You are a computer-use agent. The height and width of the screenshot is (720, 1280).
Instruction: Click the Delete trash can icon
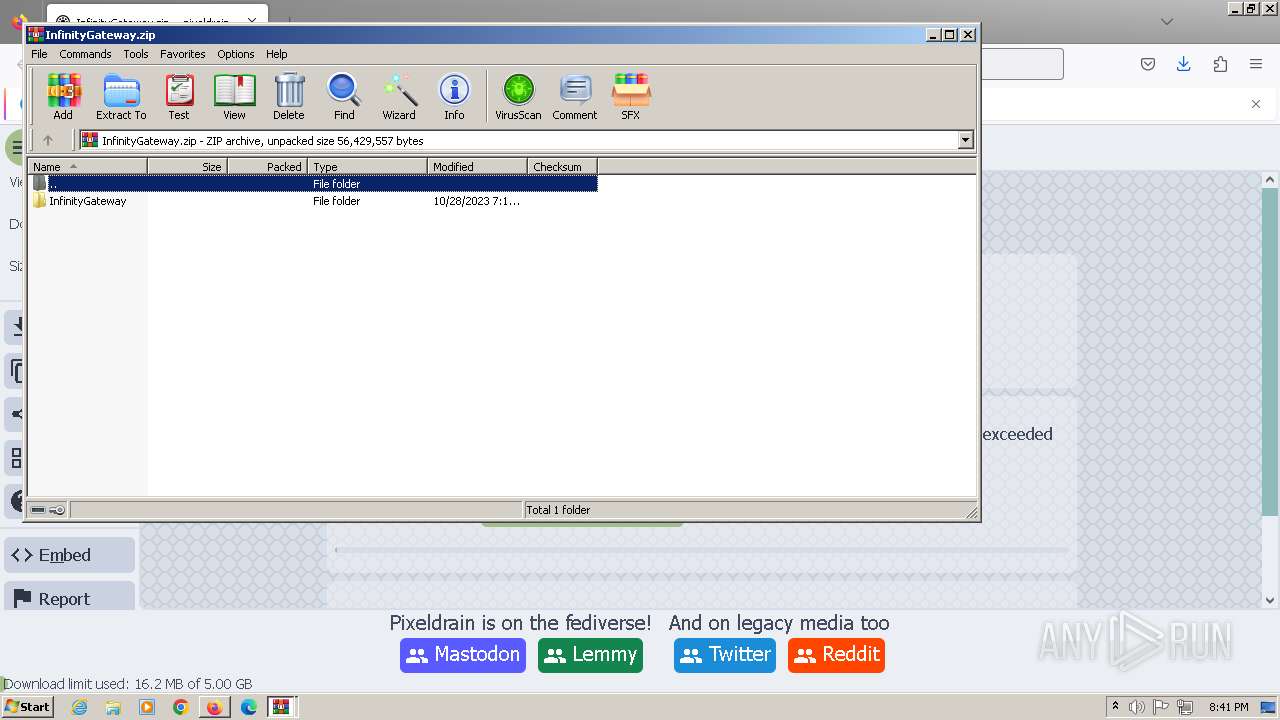click(289, 97)
